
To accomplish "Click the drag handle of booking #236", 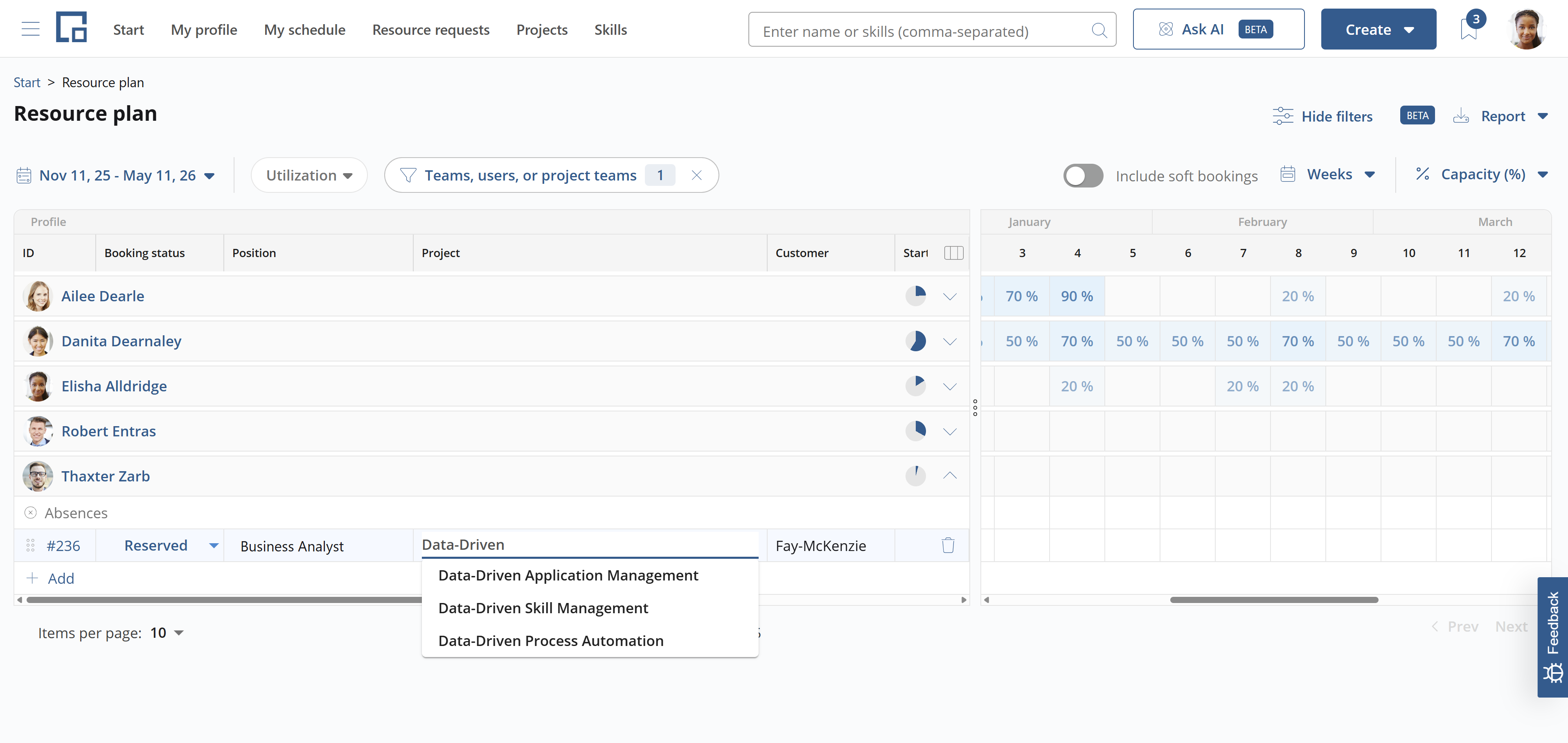I will (x=30, y=546).
